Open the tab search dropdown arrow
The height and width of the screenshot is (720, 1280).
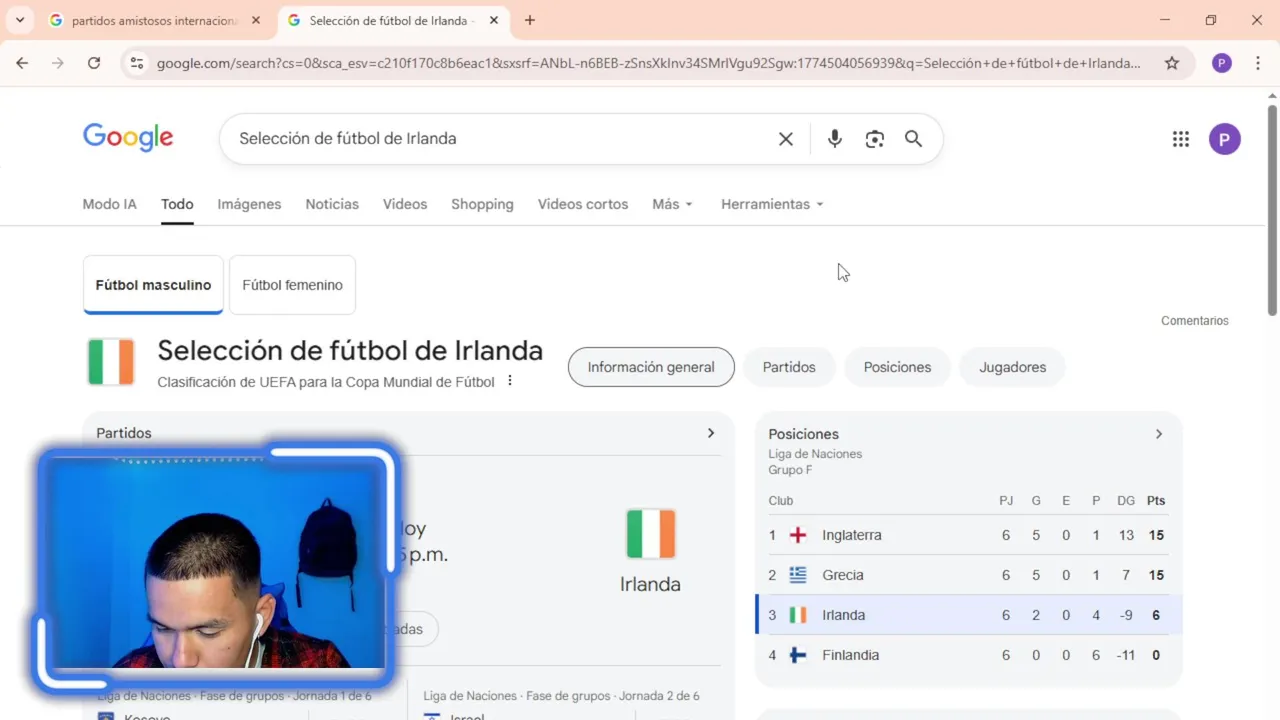[x=19, y=20]
